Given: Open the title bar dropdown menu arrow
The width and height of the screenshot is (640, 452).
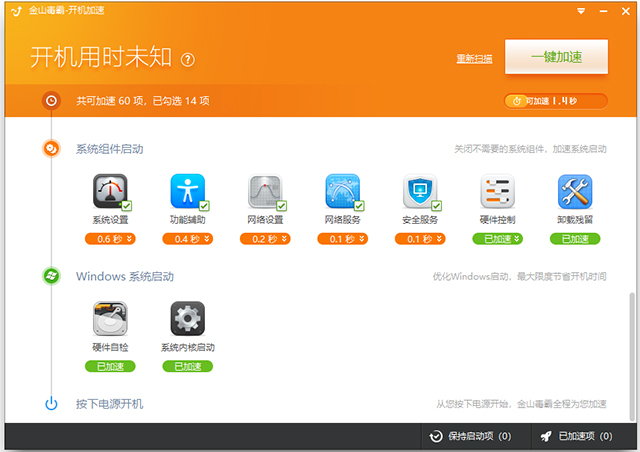Looking at the screenshot, I should click(581, 10).
